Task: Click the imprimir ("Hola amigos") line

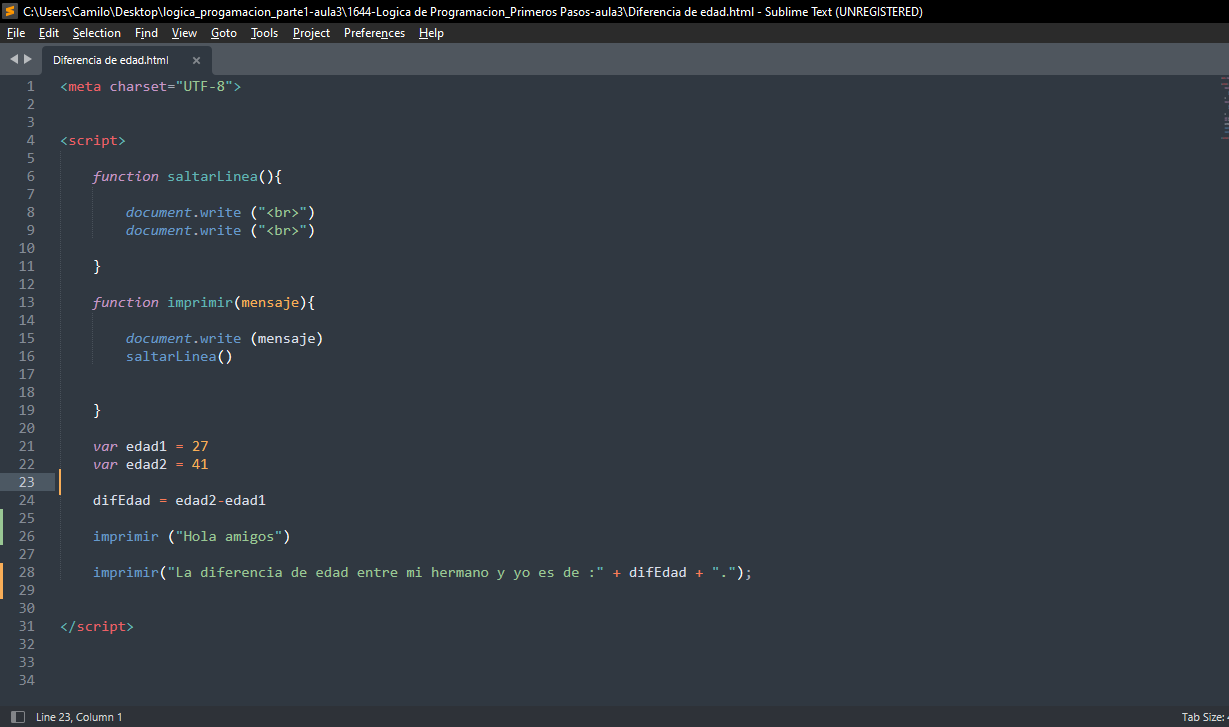Action: tap(192, 536)
